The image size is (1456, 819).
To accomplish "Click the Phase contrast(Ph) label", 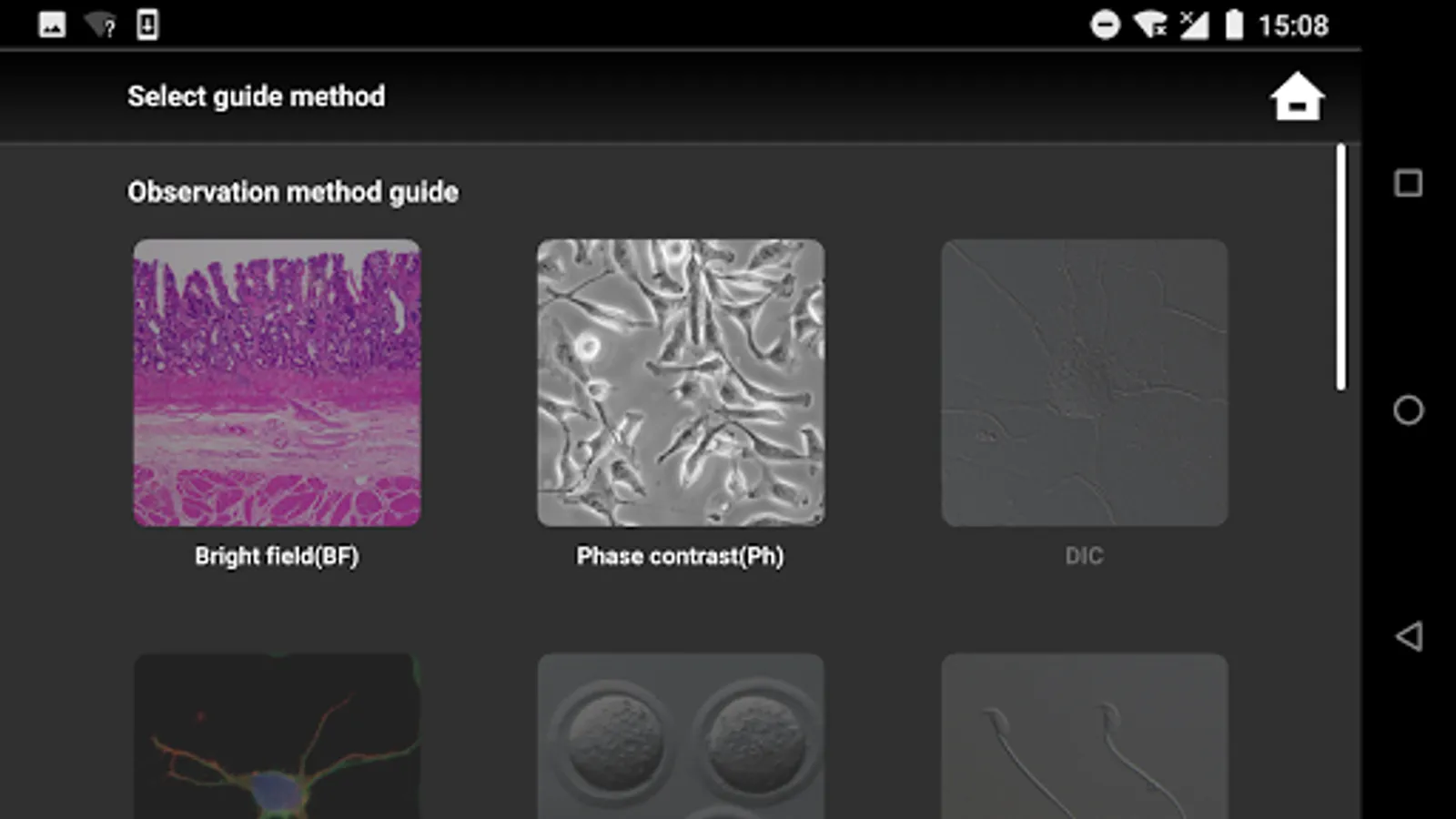I will [680, 556].
